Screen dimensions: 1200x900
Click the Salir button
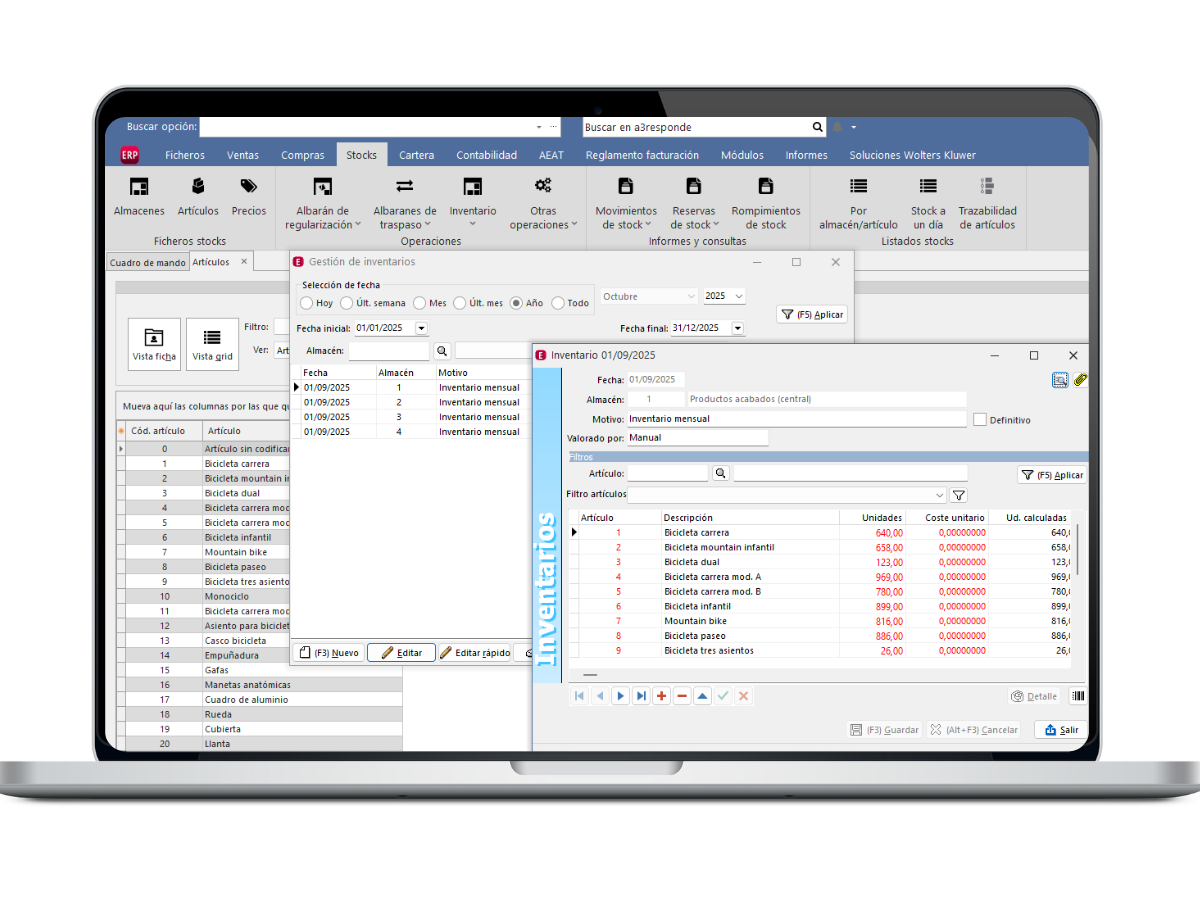1060,730
